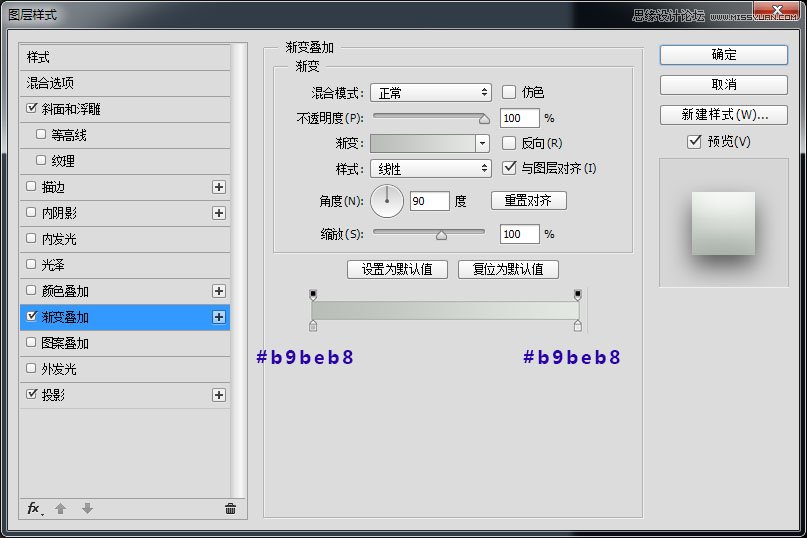Image resolution: width=807 pixels, height=538 pixels.
Task: Open 混合模式 dropdown showing 正常
Action: (431, 93)
